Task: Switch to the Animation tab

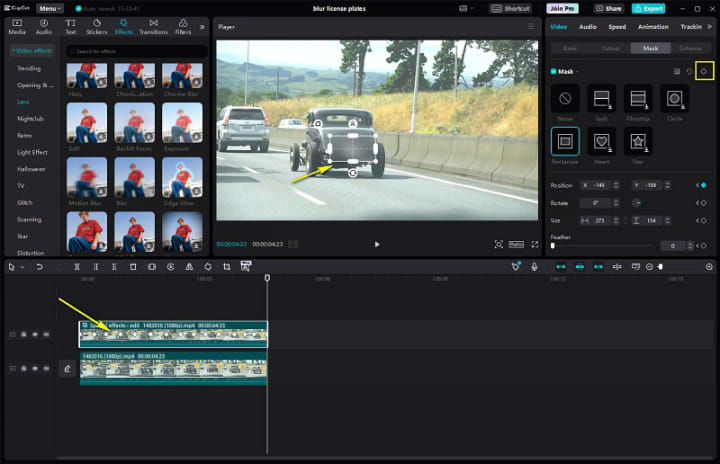Action: [x=653, y=27]
